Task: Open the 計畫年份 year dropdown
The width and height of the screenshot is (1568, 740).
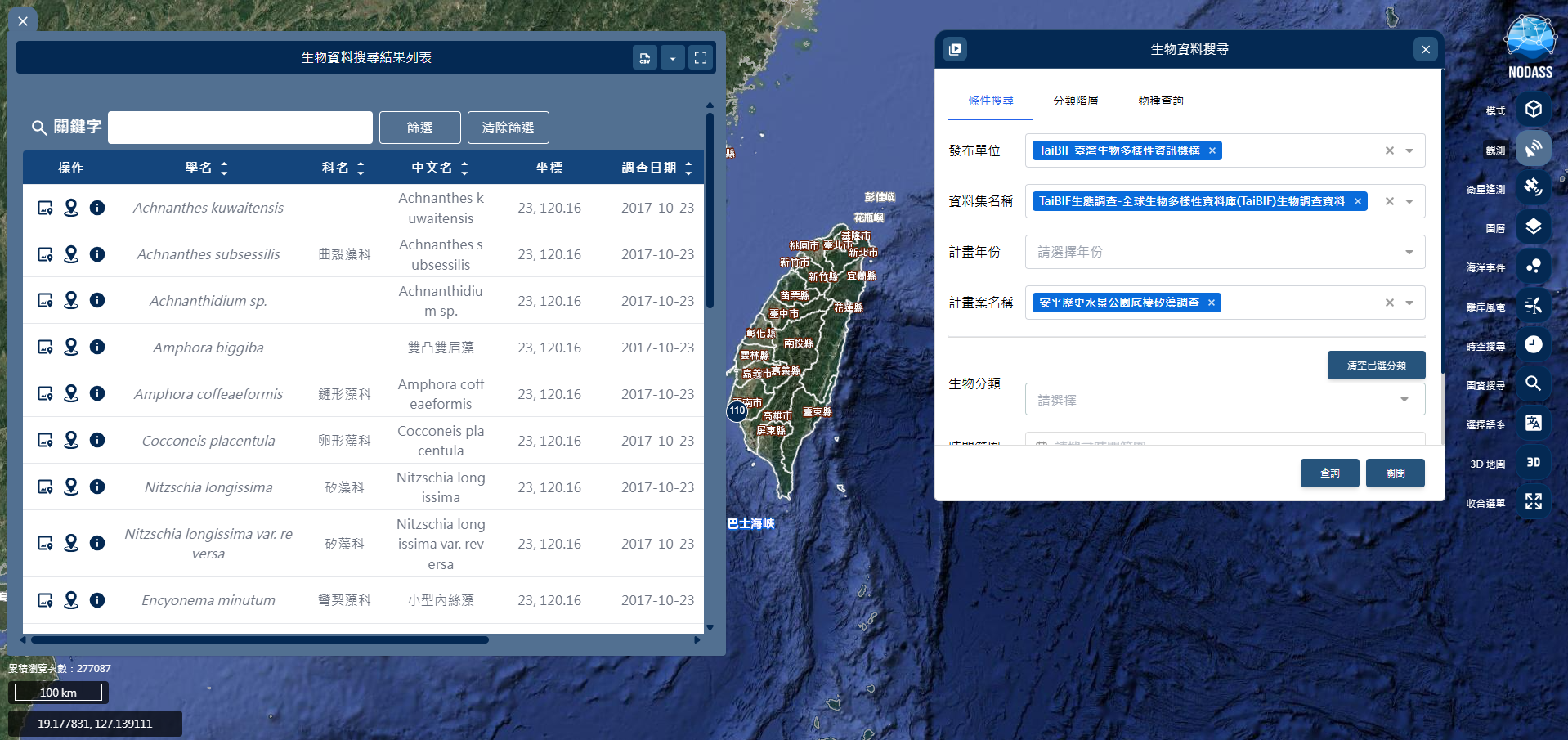Action: coord(1408,252)
